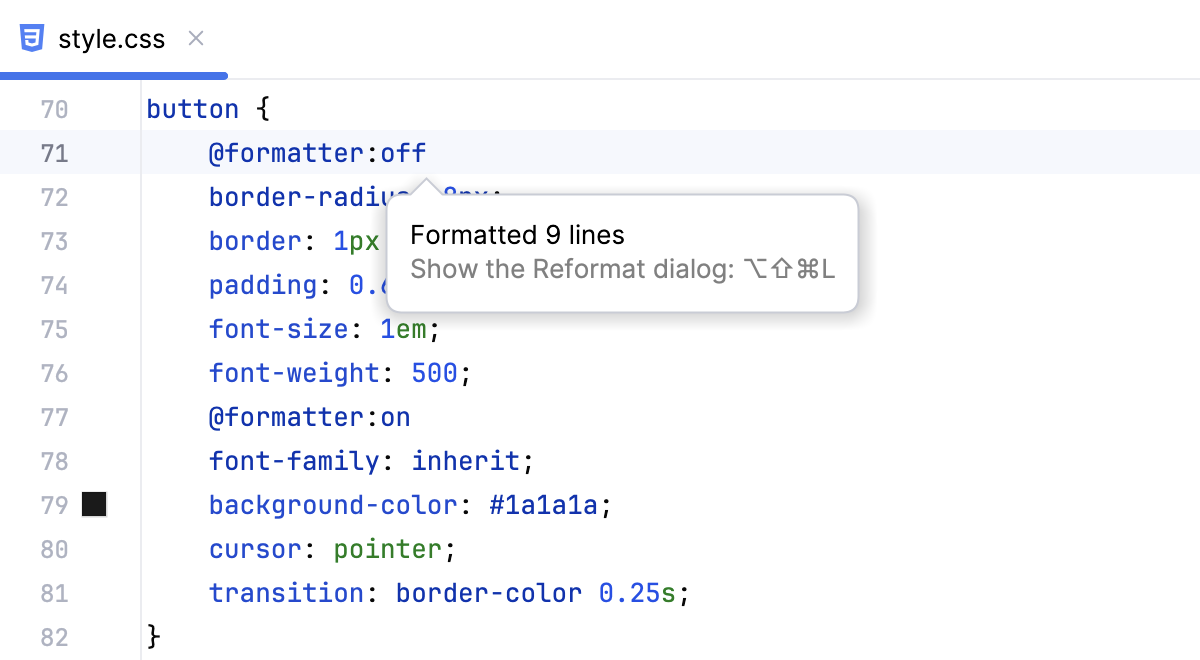Click the "inherit" value
1200x660 pixels.
pos(466,461)
